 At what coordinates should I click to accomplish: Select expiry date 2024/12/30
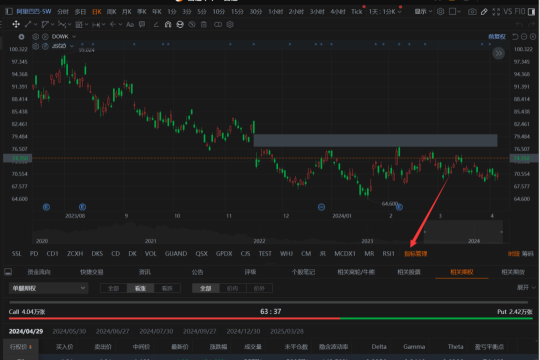coord(243,331)
